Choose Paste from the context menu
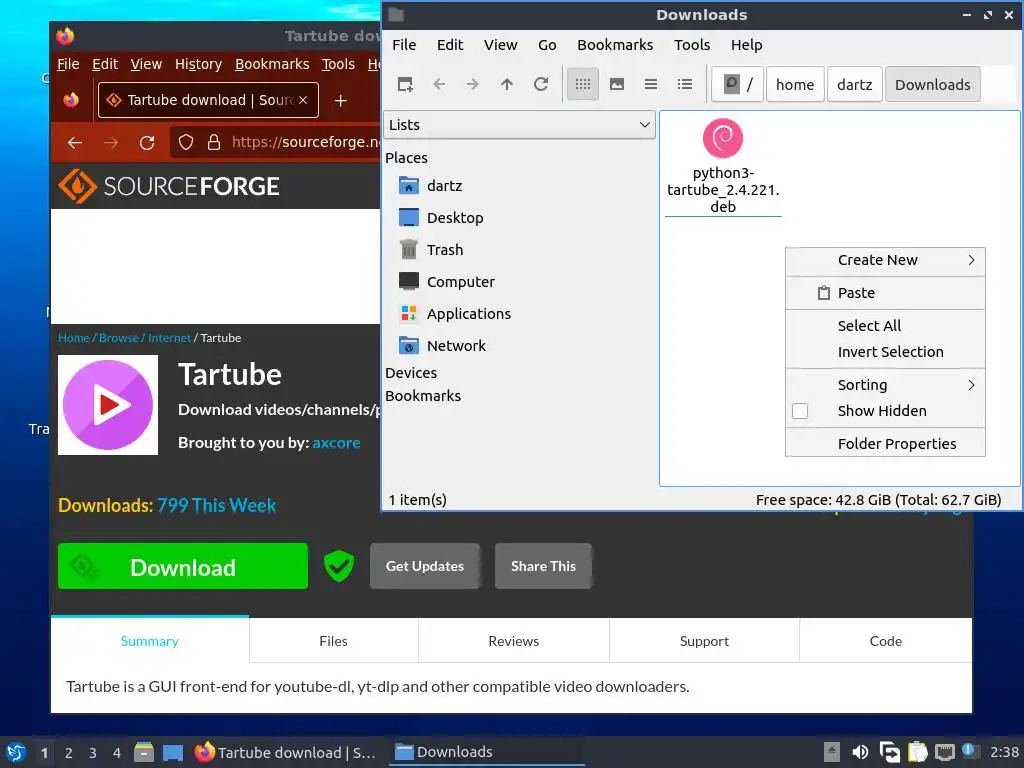Image resolution: width=1024 pixels, height=768 pixels. click(x=885, y=293)
